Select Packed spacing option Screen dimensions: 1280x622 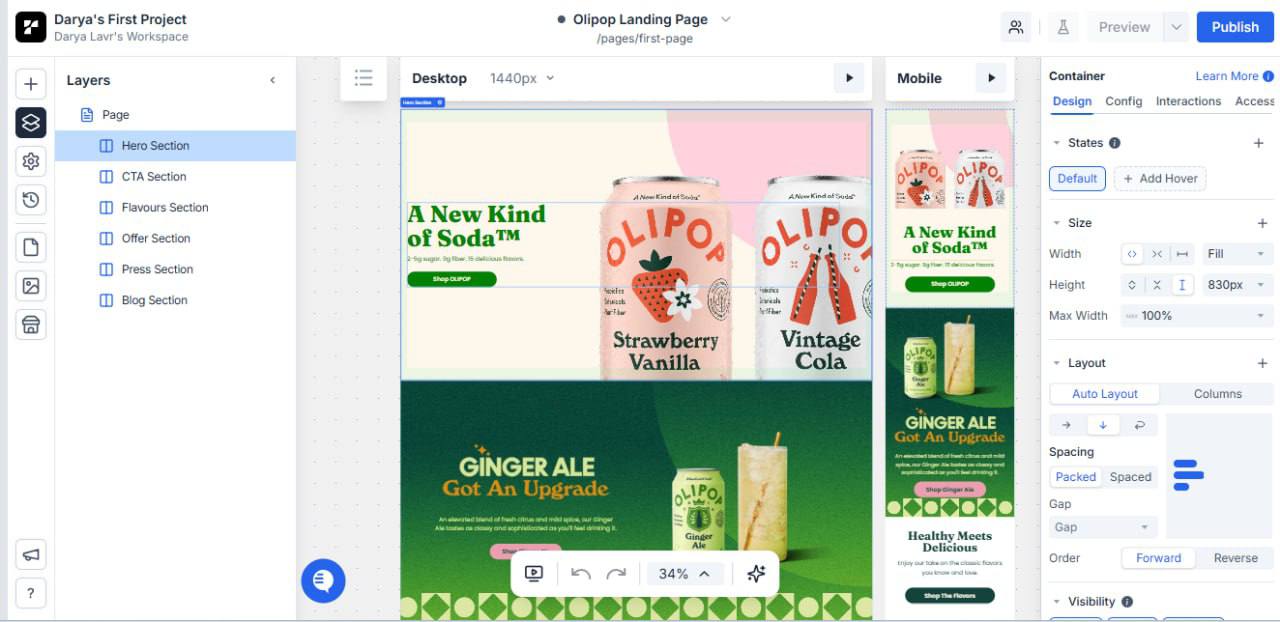1076,477
